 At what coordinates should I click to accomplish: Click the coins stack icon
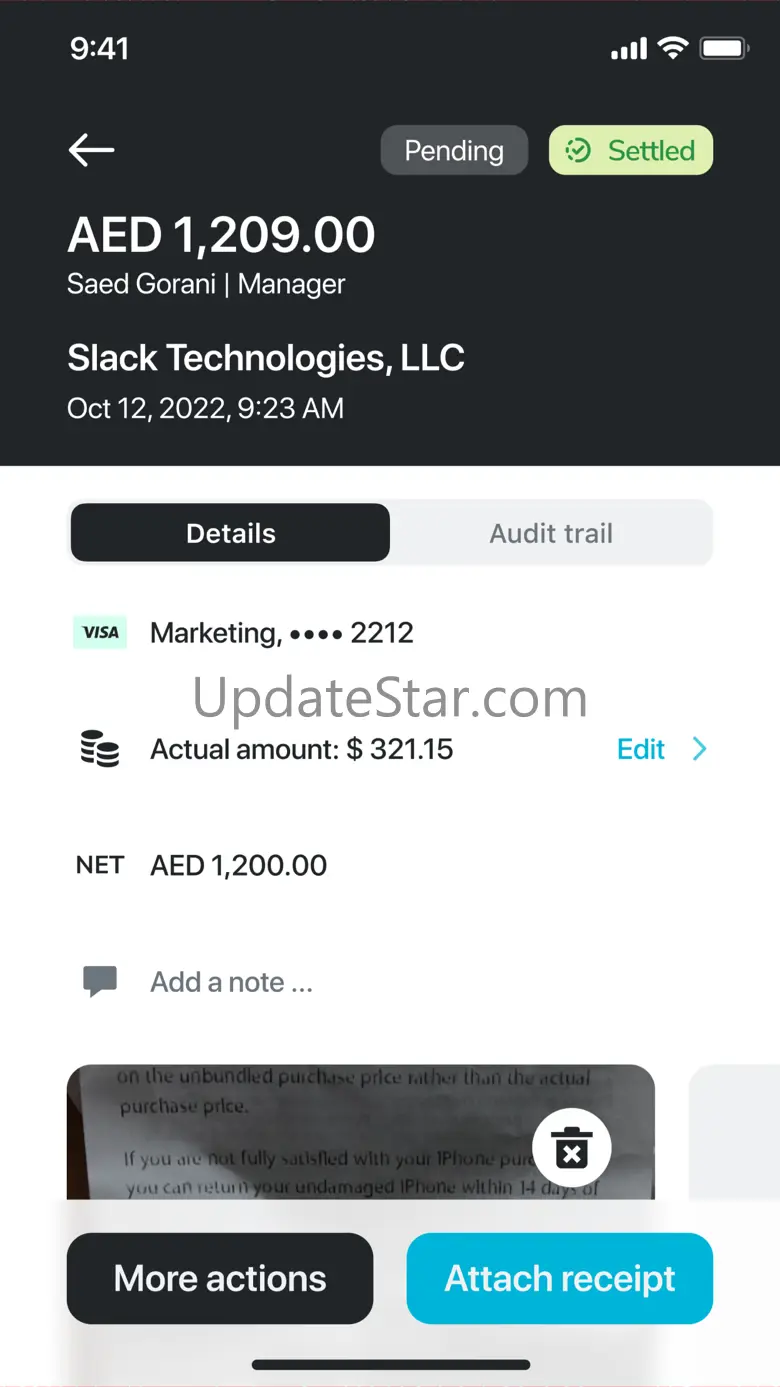pyautogui.click(x=100, y=749)
